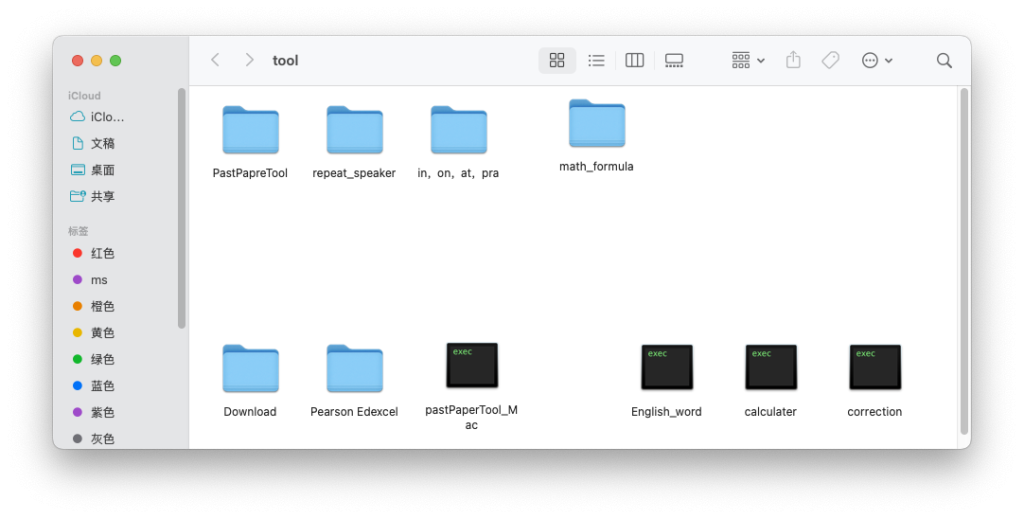The height and width of the screenshot is (519, 1024).
Task: Switch to list view
Action: pyautogui.click(x=596, y=60)
